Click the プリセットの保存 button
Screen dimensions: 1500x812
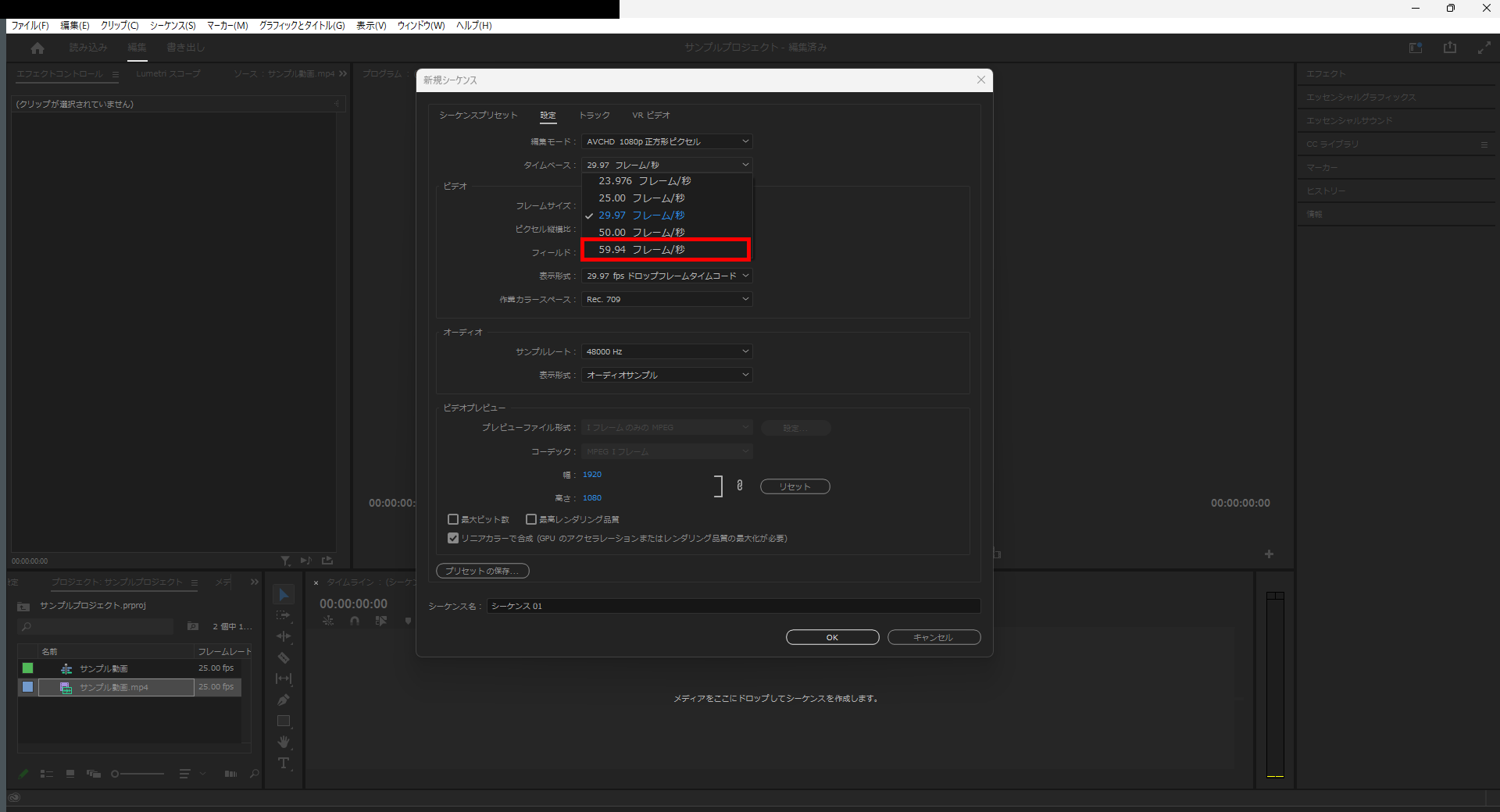[482, 571]
